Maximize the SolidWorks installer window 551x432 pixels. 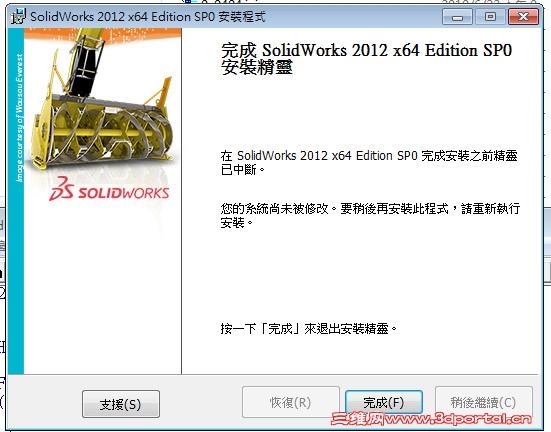pyautogui.click(x=490, y=17)
